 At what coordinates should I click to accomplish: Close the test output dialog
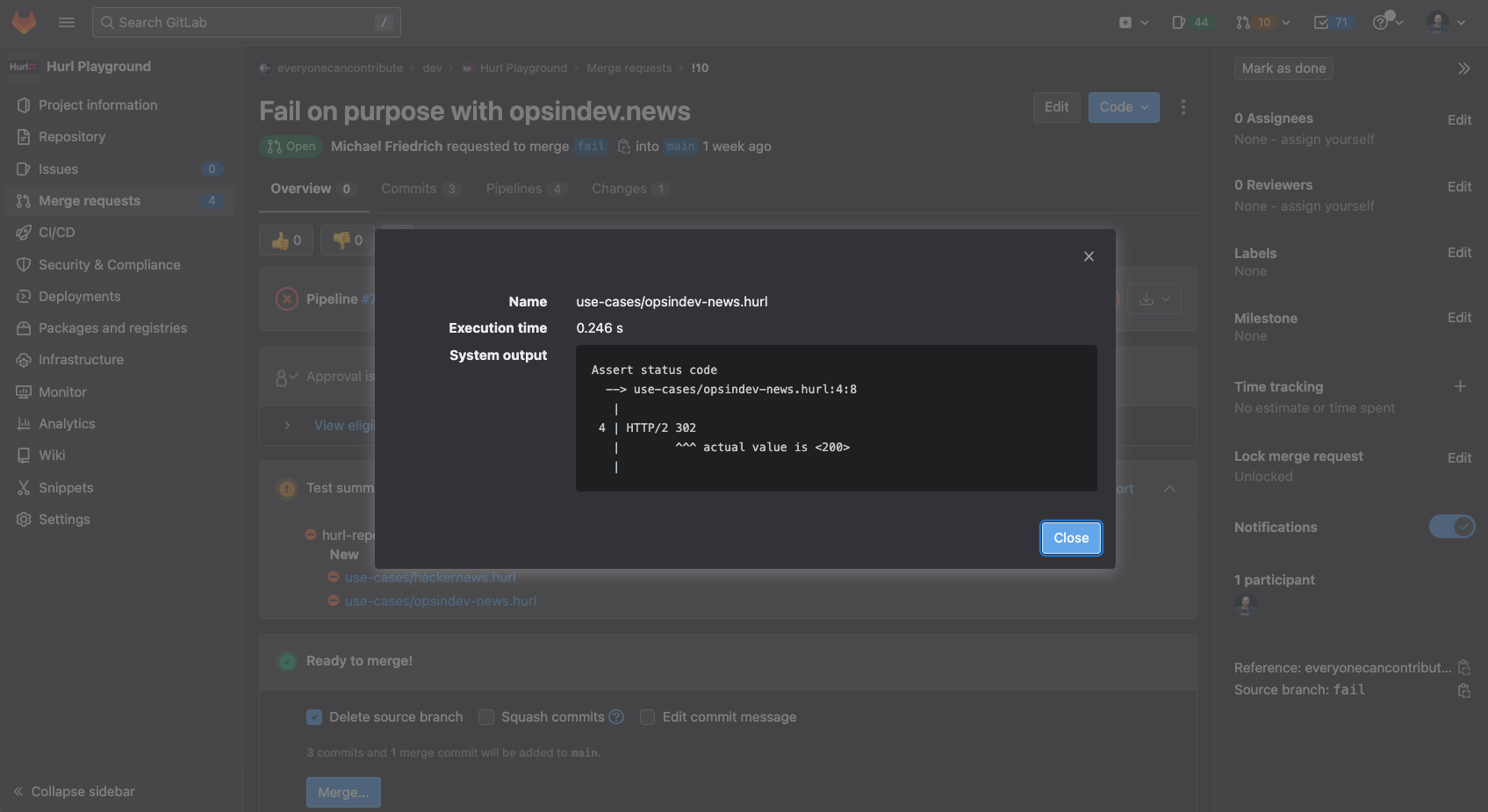click(1070, 537)
